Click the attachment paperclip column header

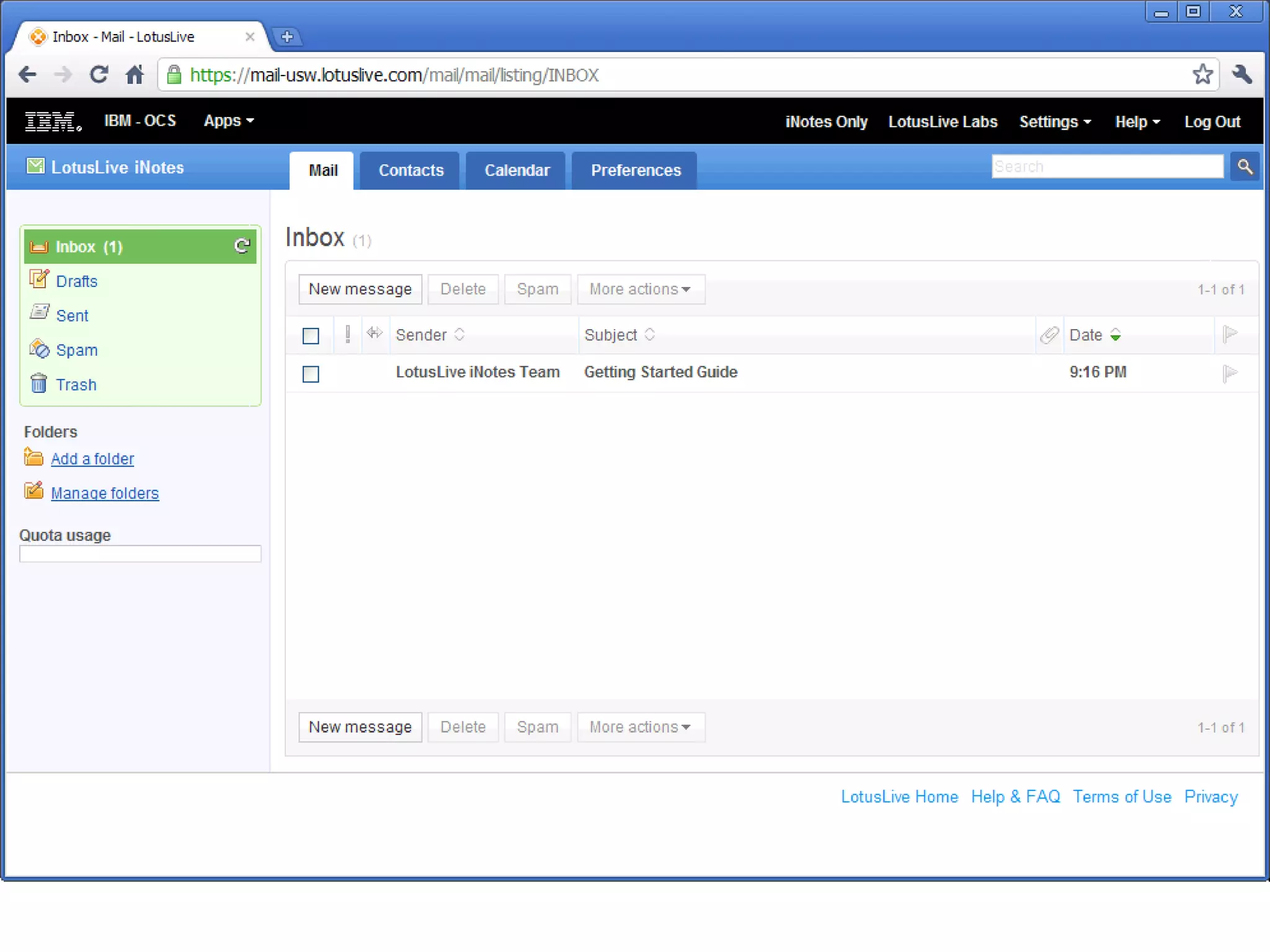click(x=1049, y=335)
